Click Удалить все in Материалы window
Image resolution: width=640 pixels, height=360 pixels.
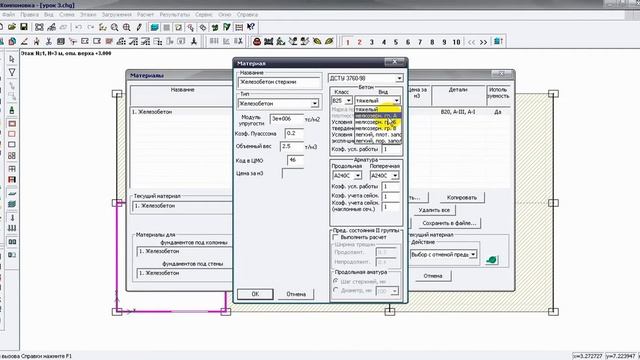pyautogui.click(x=434, y=210)
